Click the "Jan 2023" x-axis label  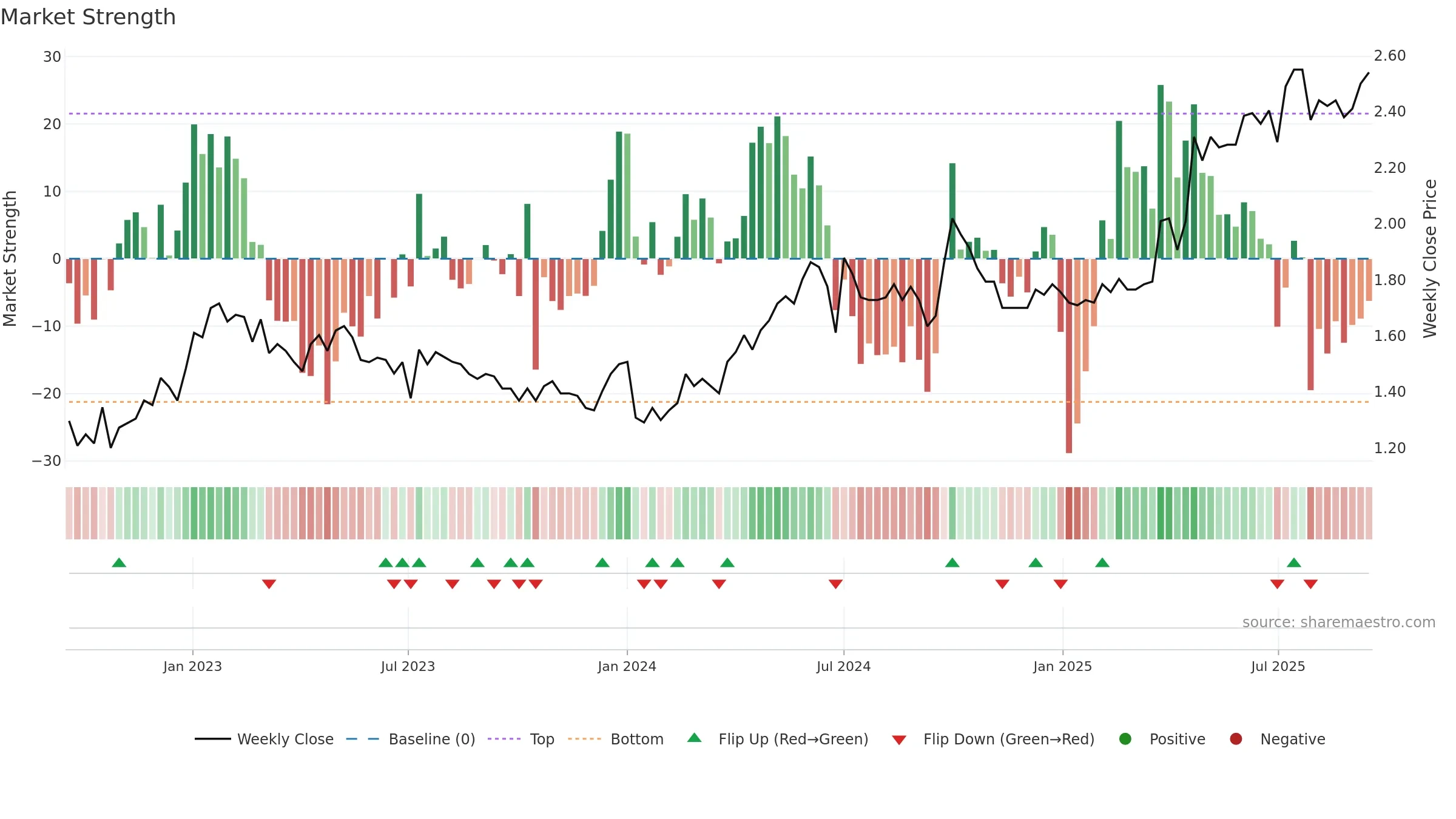click(x=192, y=666)
